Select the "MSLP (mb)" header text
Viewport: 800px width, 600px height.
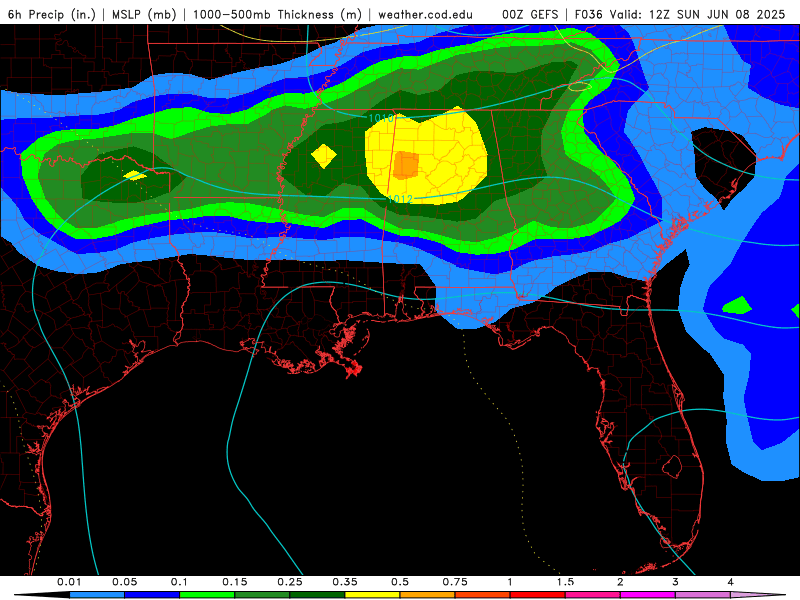pos(144,14)
